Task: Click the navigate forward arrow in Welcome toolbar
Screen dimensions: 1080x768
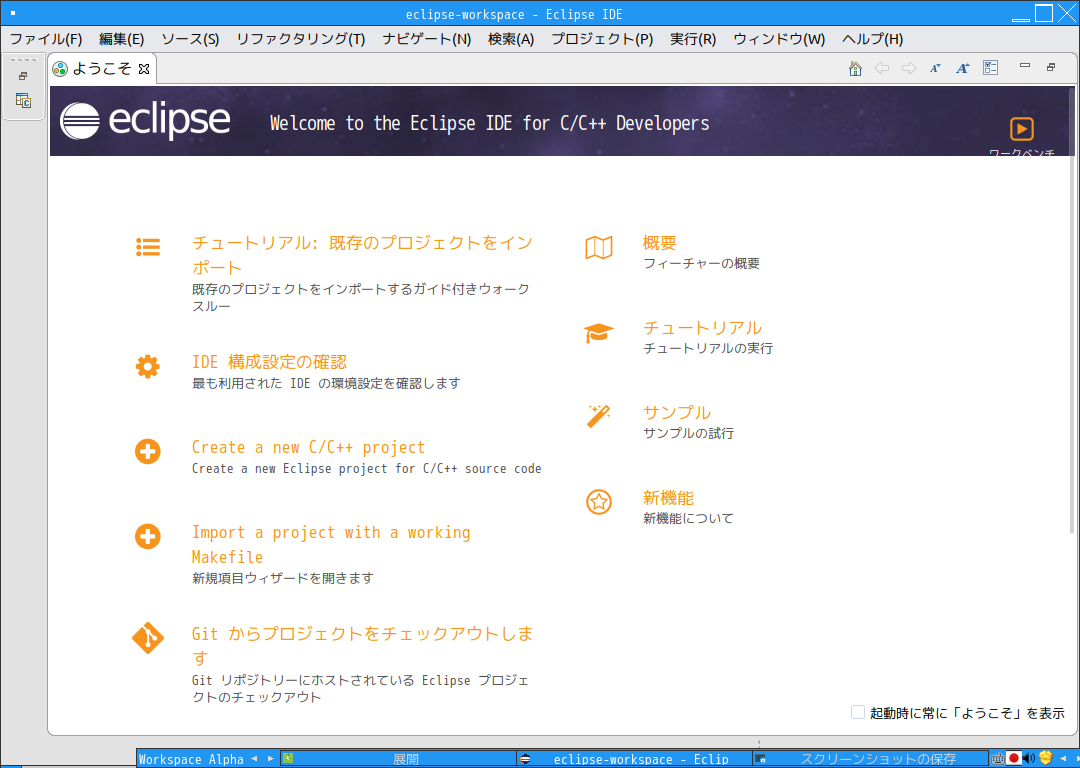Action: (908, 68)
